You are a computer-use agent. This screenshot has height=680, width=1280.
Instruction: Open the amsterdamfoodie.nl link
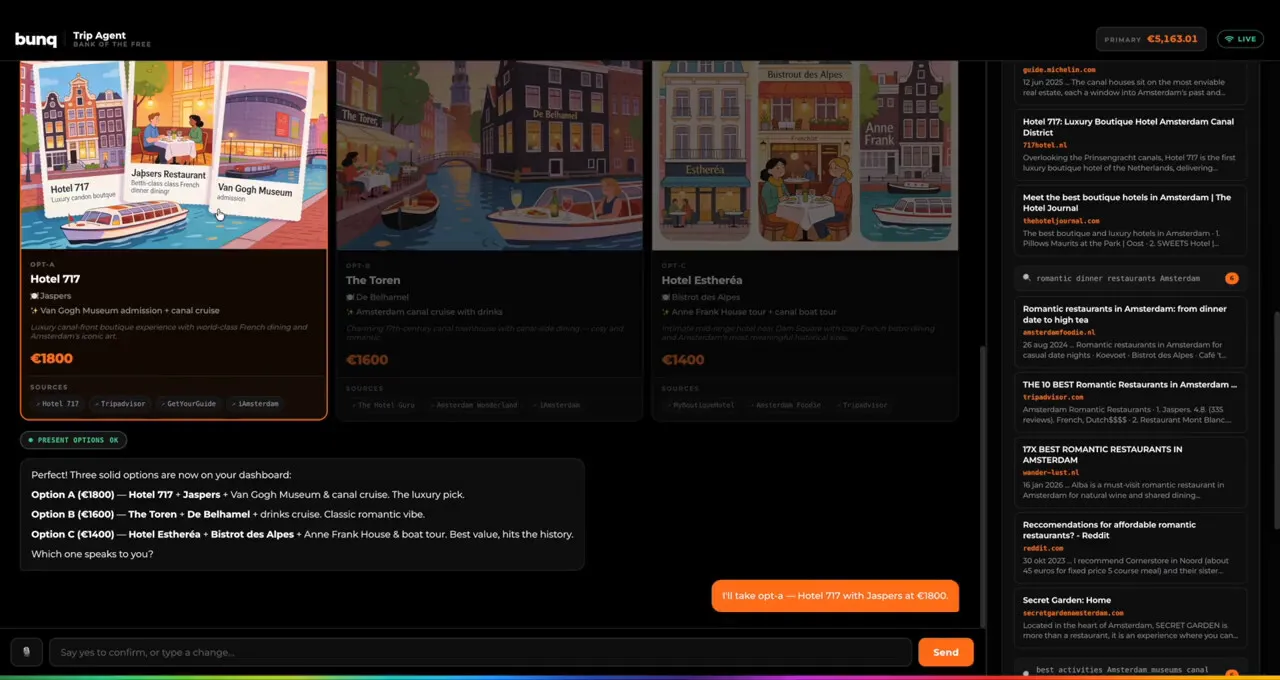pos(1059,332)
